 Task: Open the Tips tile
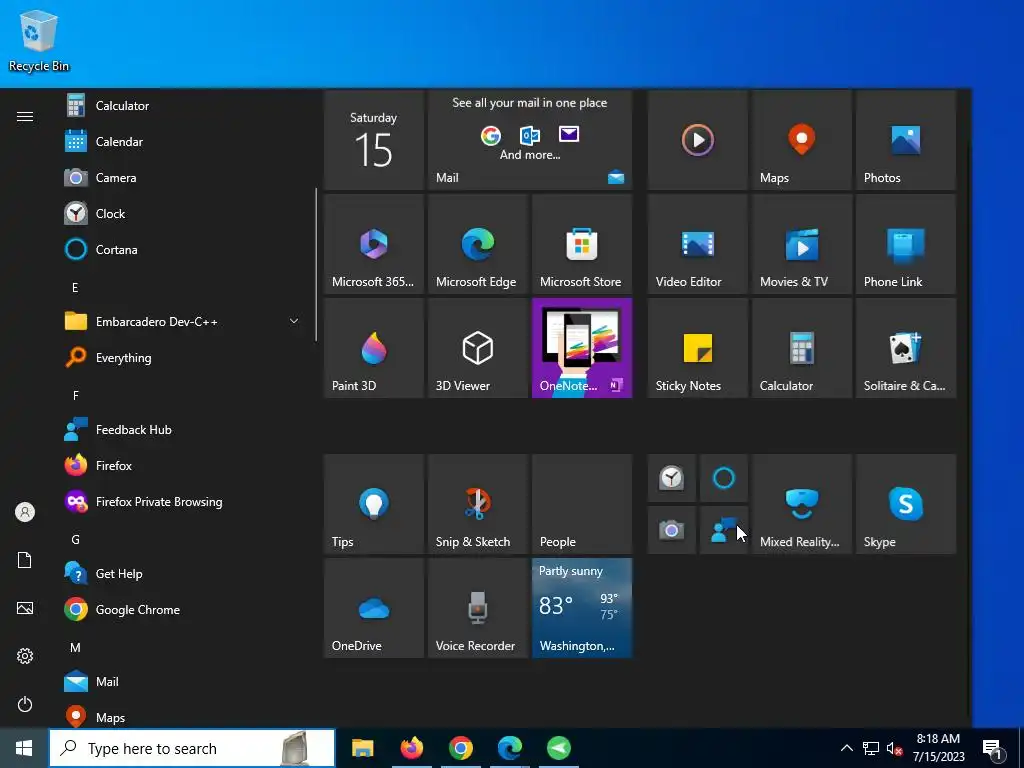pos(374,504)
